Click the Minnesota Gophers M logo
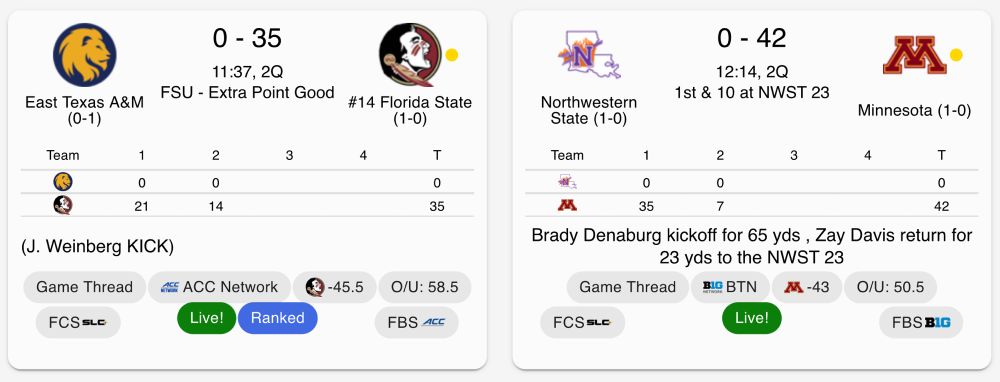The height and width of the screenshot is (382, 1000). point(914,55)
